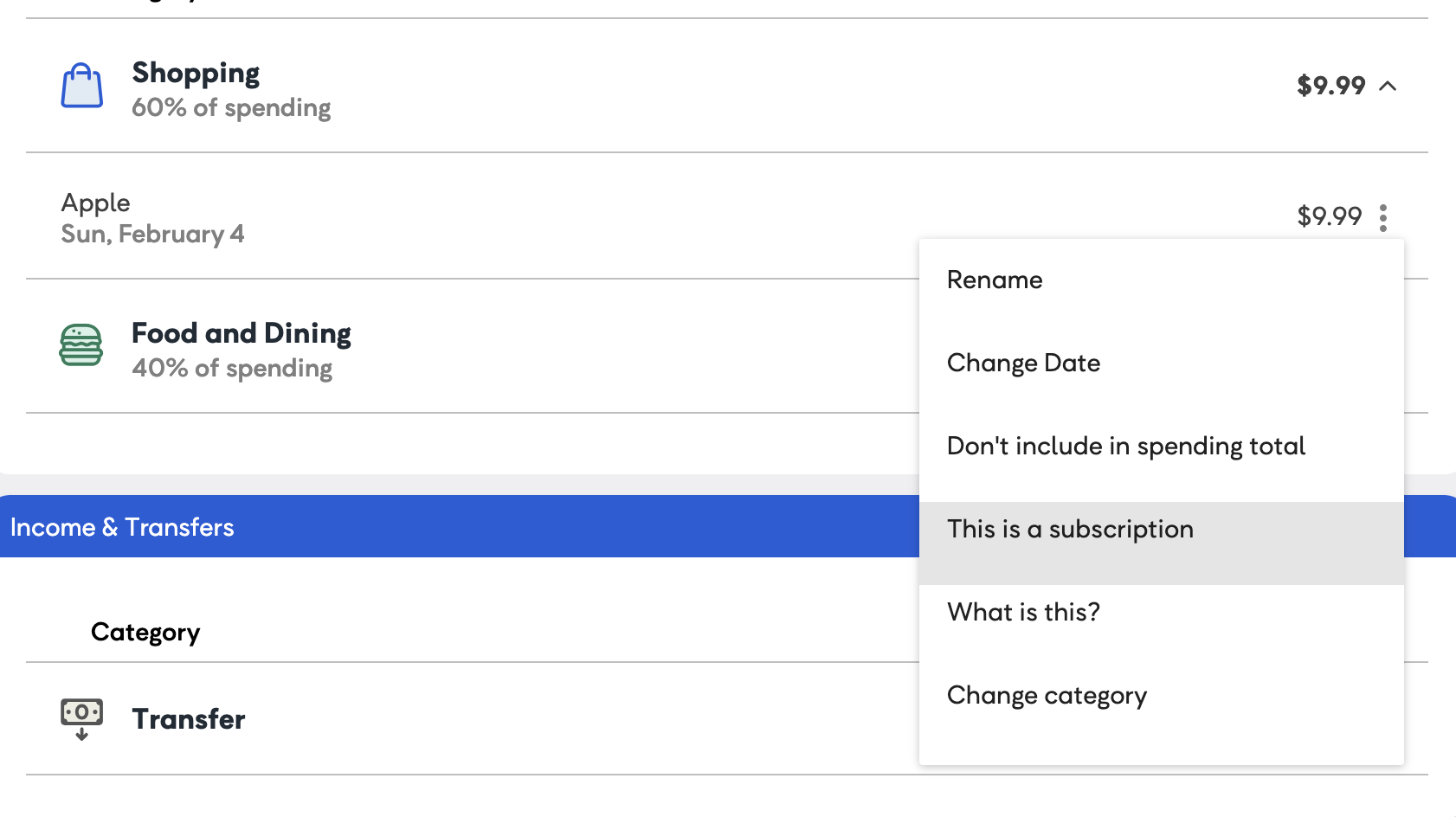Click the Category column header
This screenshot has height=817, width=1456.
[x=145, y=633]
